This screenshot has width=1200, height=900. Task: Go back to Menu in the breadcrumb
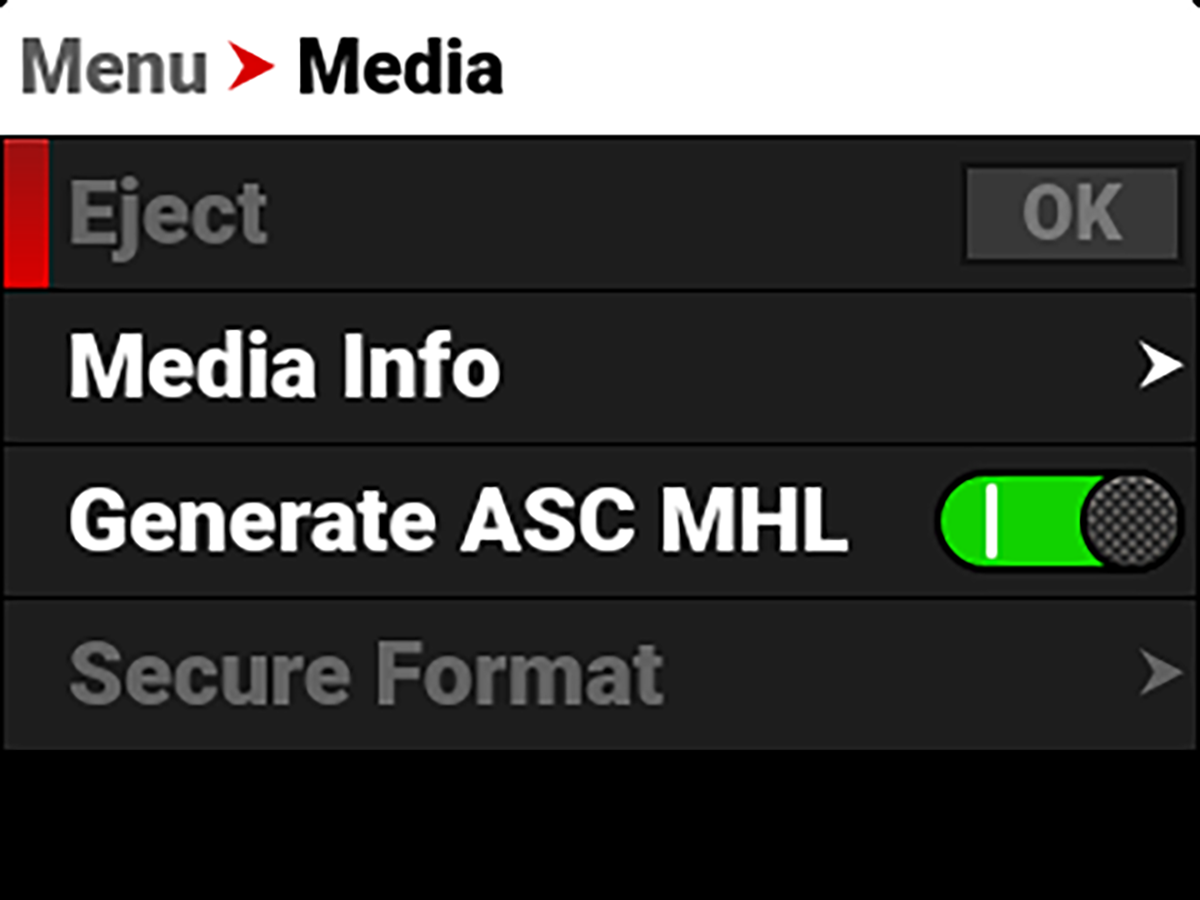click(113, 68)
